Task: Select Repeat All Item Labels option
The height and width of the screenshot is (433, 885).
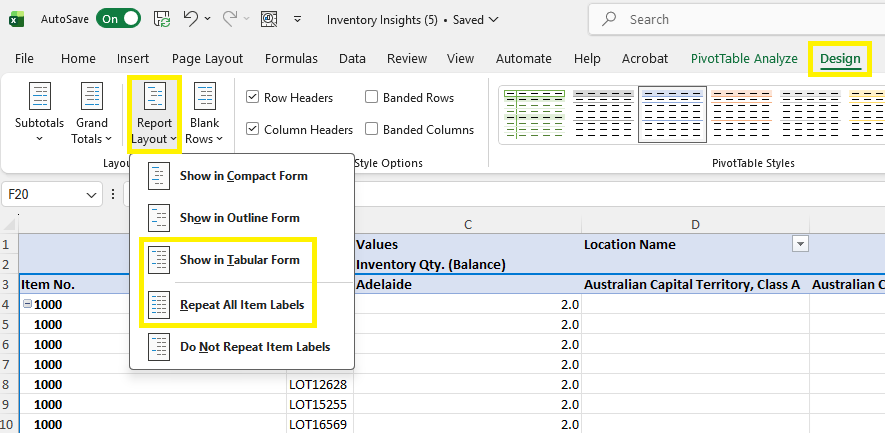Action: 242,305
